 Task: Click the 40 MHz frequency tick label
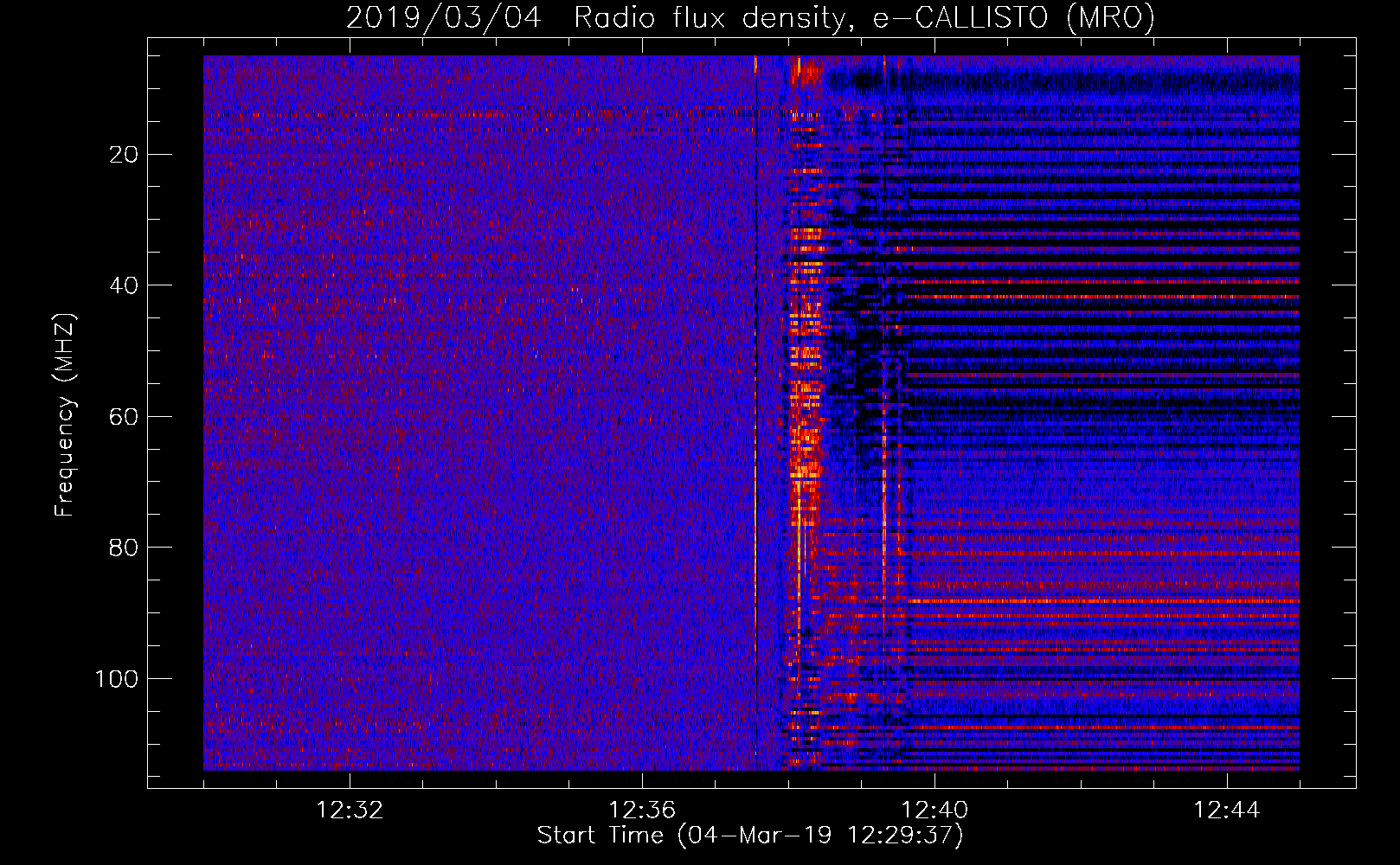(x=125, y=285)
